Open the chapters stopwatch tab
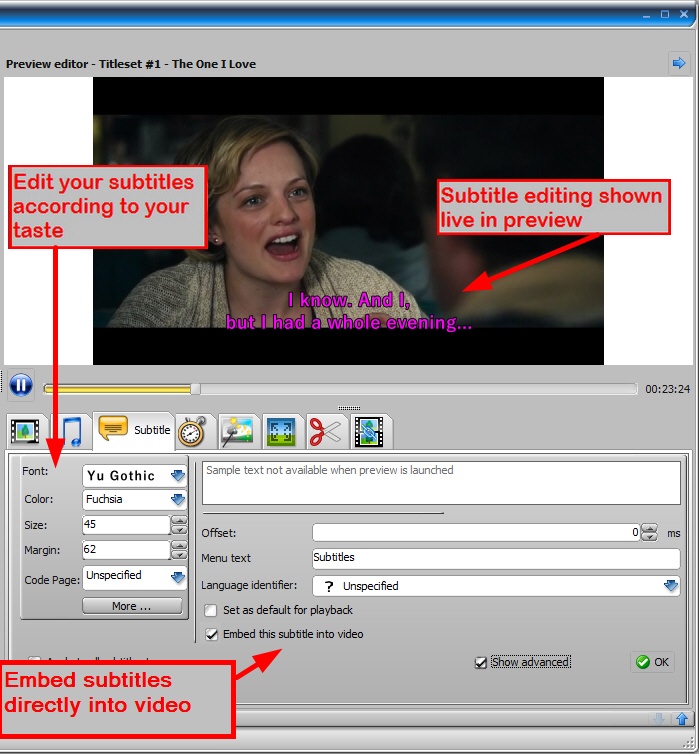Image resolution: width=699 pixels, height=754 pixels. tap(192, 431)
